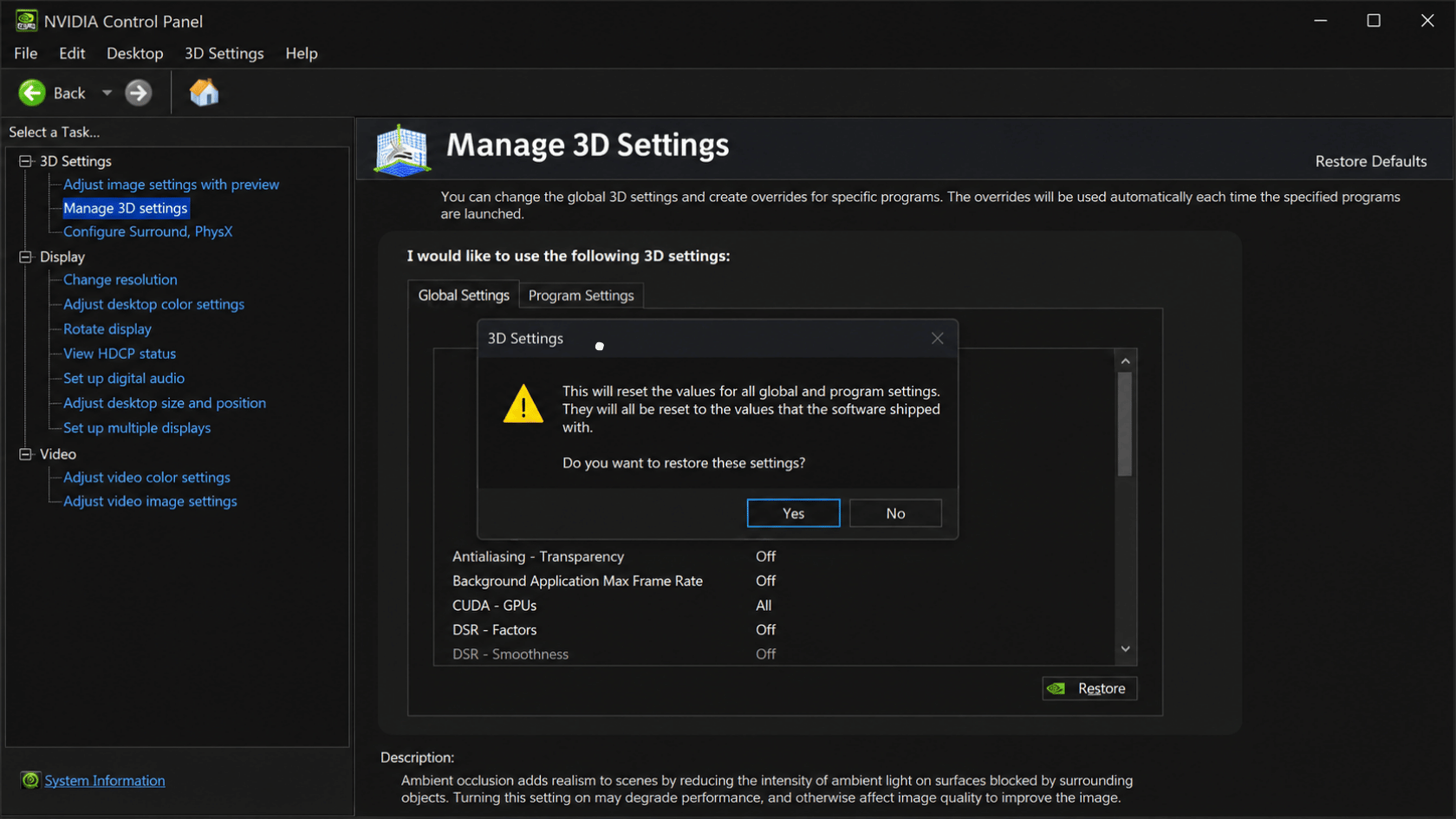Image resolution: width=1456 pixels, height=819 pixels.
Task: Select Background Application Max Frame Rate row
Action: [x=774, y=581]
